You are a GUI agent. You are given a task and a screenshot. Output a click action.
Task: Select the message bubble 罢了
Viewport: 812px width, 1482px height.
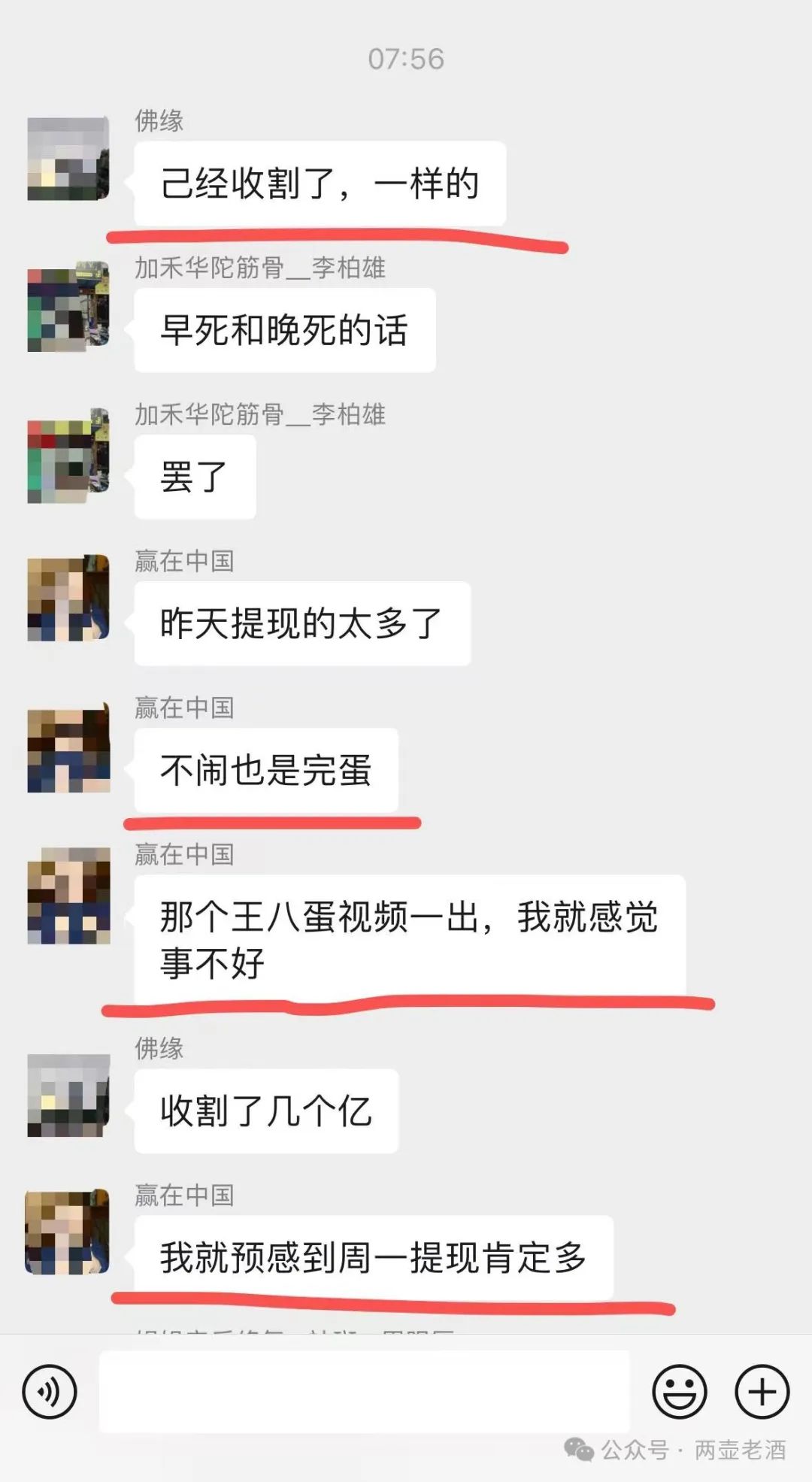click(x=195, y=477)
